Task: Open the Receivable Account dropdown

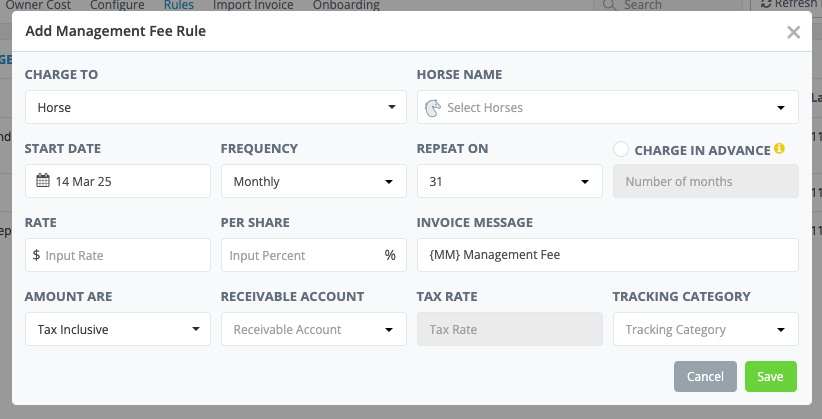Action: pyautogui.click(x=312, y=329)
